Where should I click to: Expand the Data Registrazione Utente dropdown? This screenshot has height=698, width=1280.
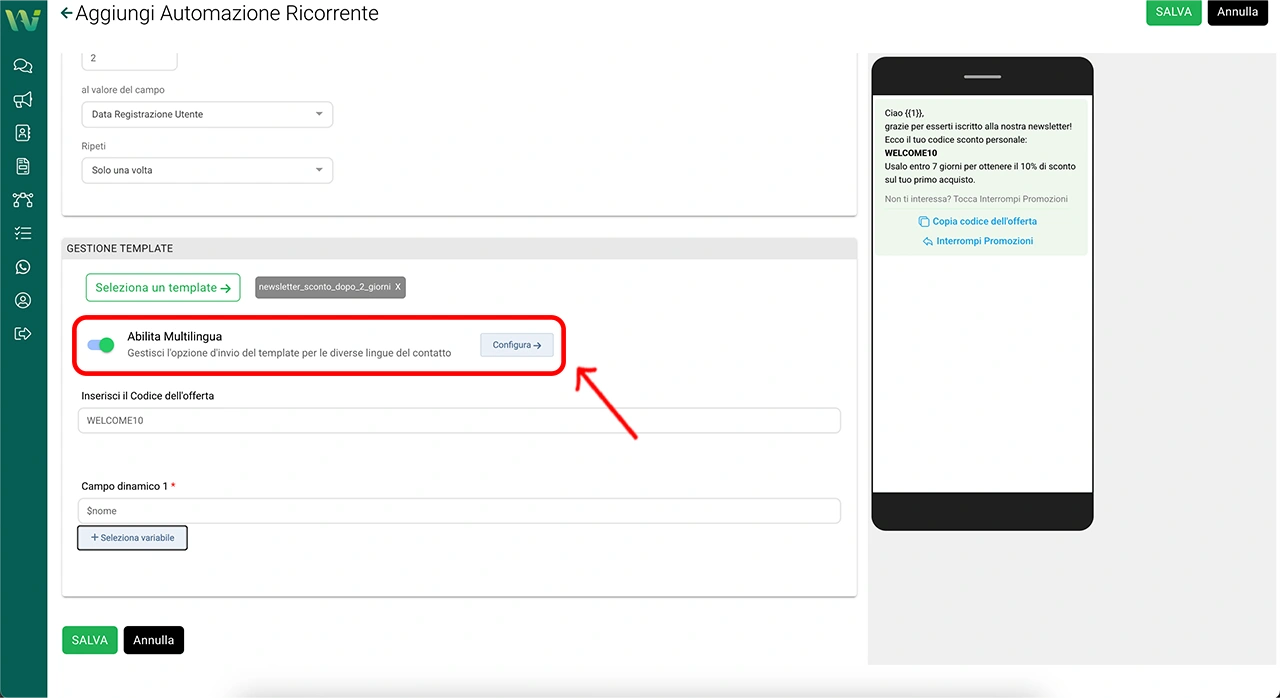[206, 114]
